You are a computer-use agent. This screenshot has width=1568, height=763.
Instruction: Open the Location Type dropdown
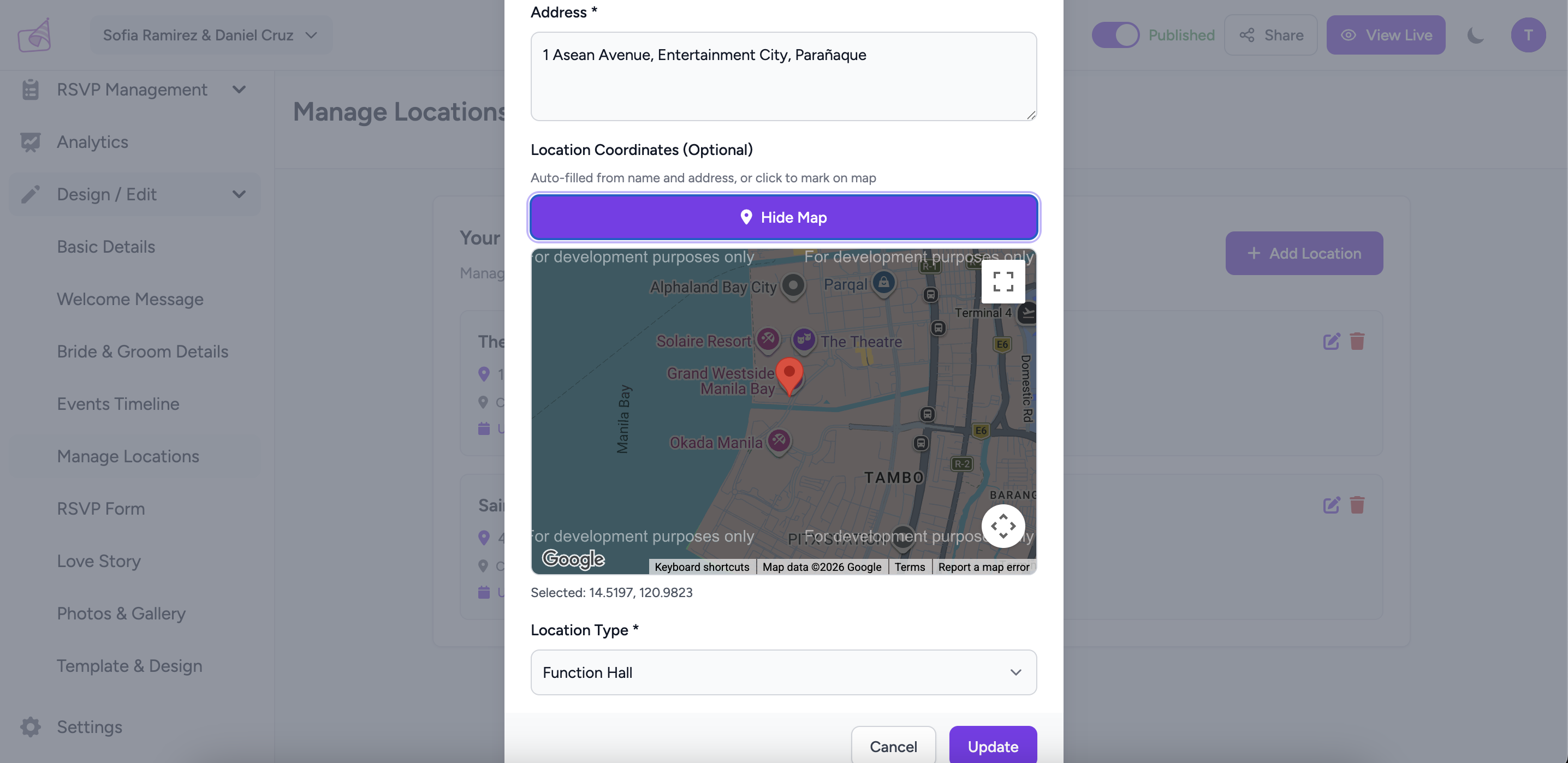coord(783,672)
